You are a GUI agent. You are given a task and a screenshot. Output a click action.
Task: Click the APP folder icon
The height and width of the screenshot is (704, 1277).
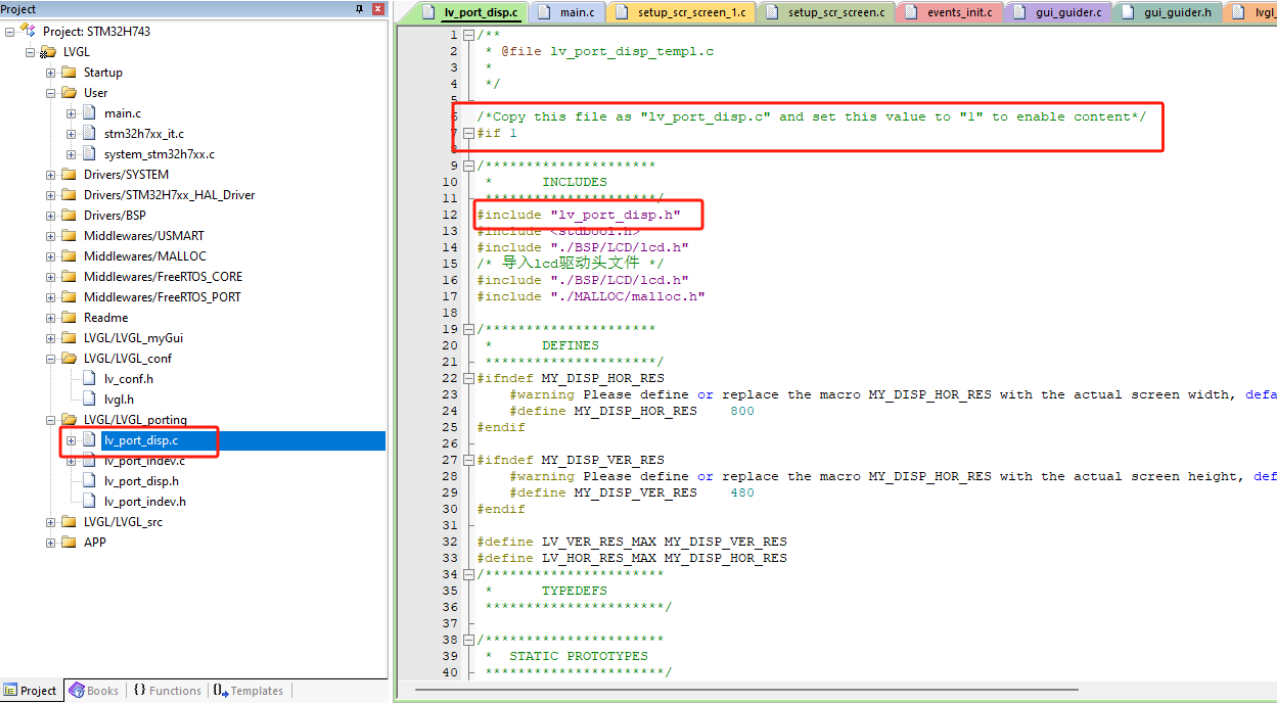[68, 542]
